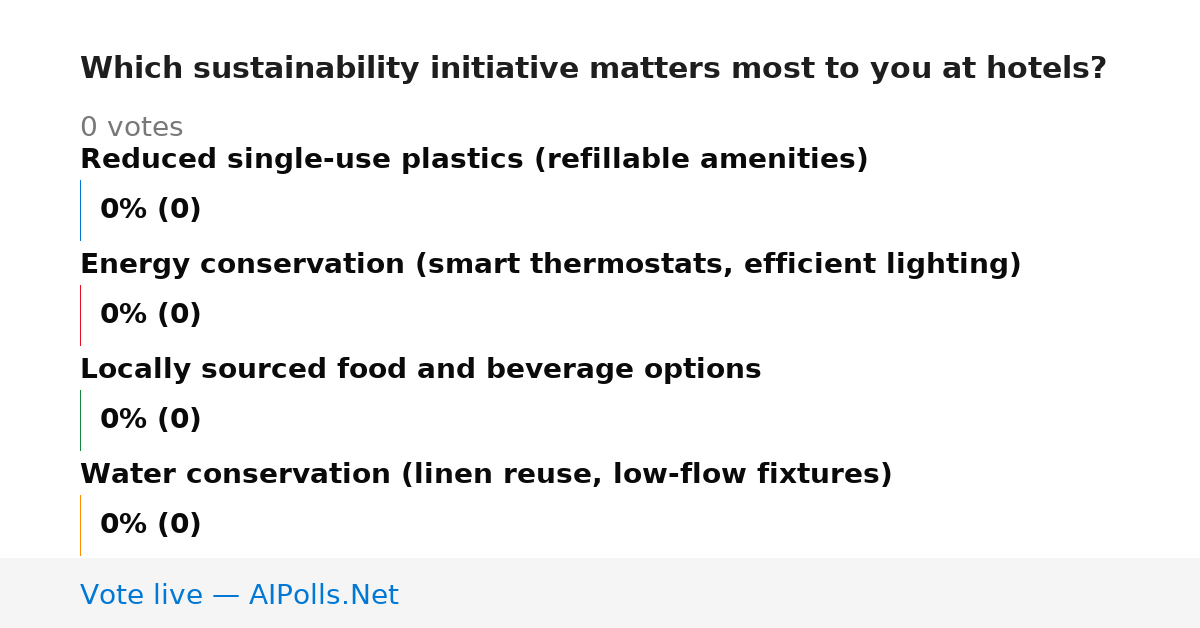Click the red result bar for energy conservation
The image size is (1200, 628).
80,315
